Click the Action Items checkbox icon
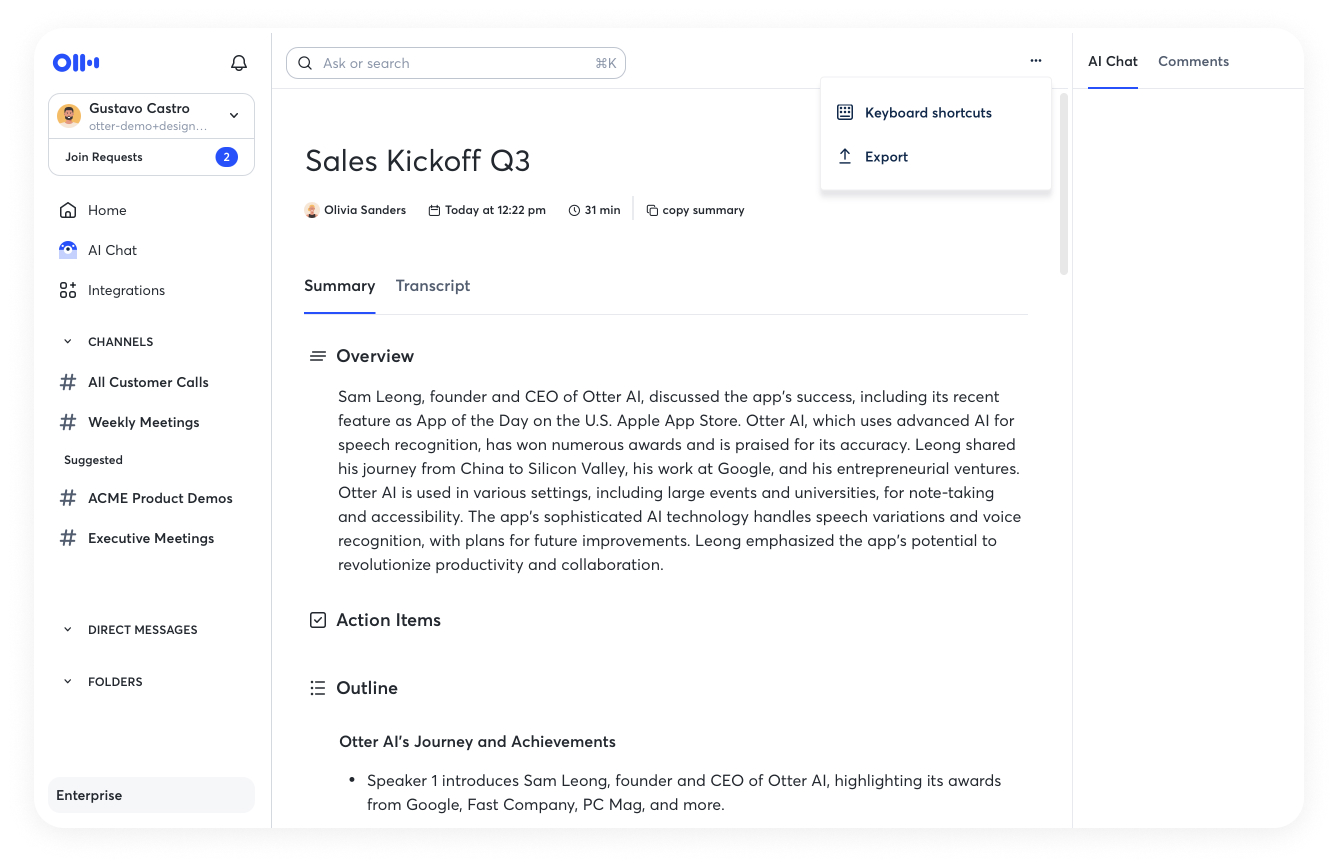This screenshot has width=1338, height=868. click(318, 620)
